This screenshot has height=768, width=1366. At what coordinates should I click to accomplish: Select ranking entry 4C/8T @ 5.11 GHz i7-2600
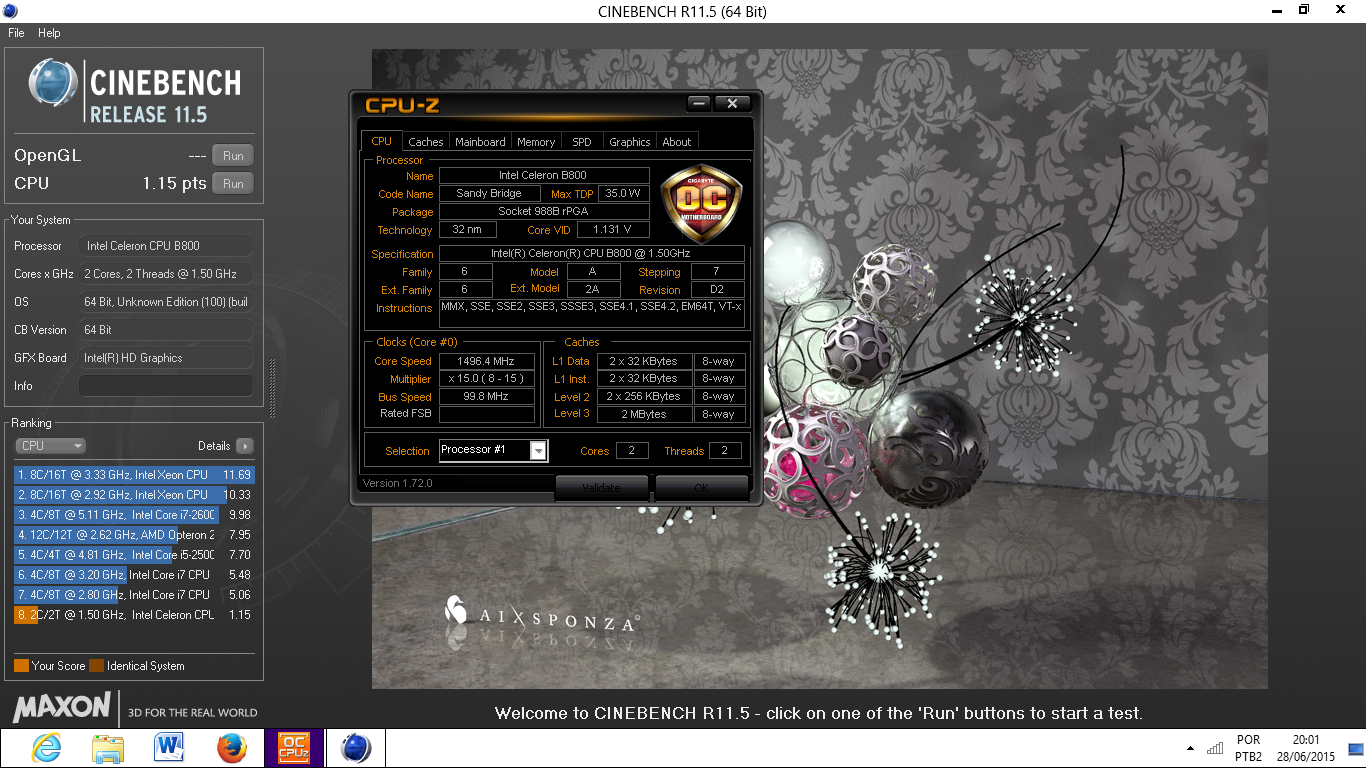(x=134, y=515)
